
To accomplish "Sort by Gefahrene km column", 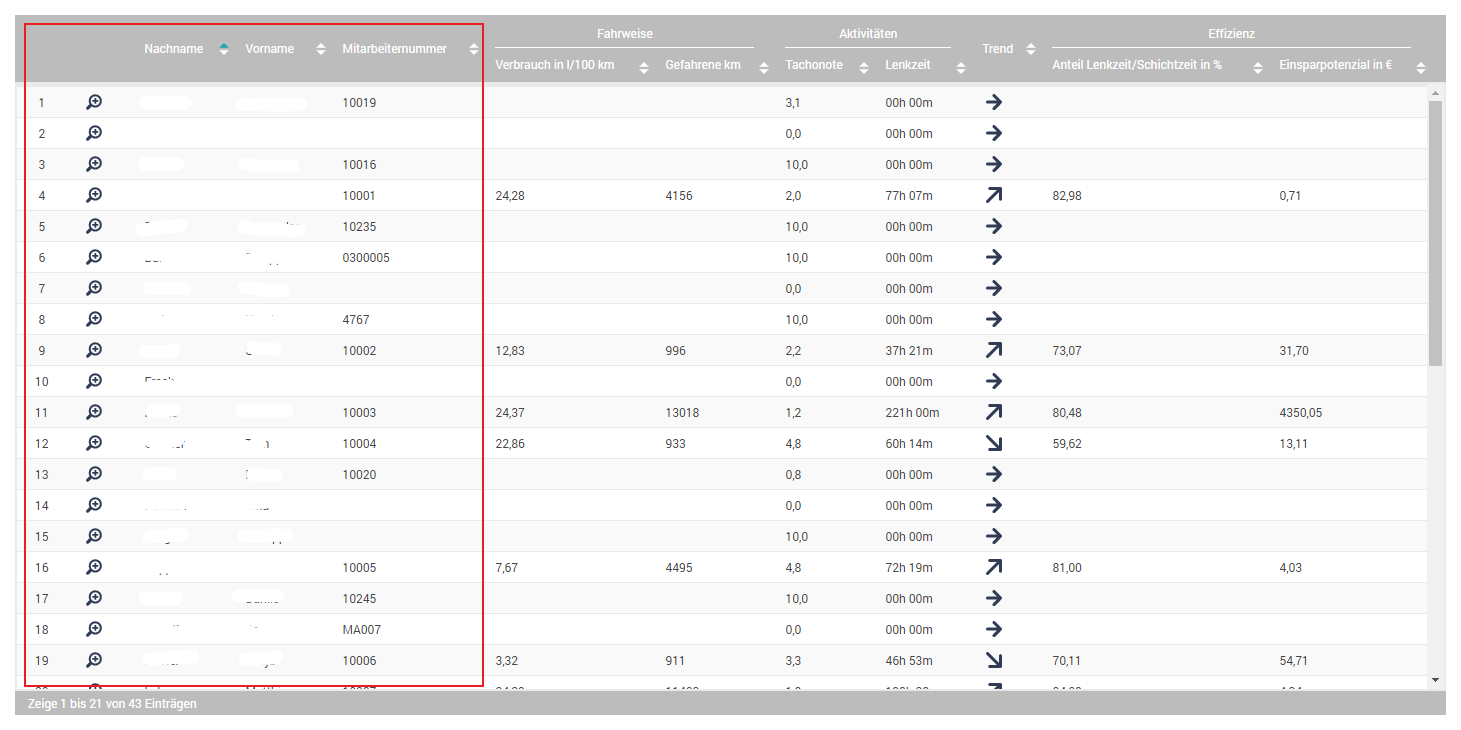I will point(703,66).
